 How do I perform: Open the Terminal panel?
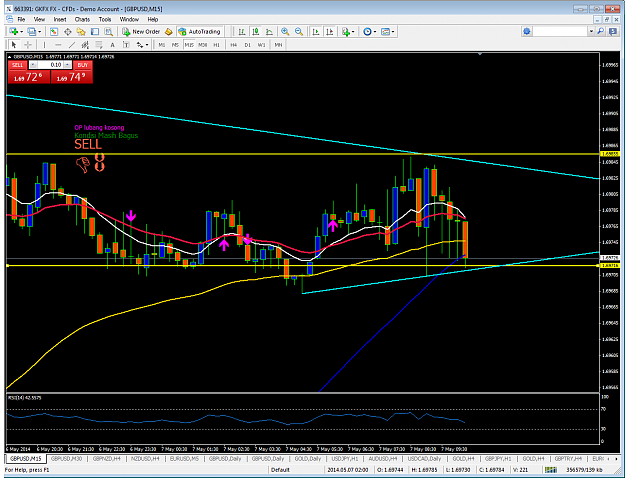pyautogui.click(x=95, y=31)
